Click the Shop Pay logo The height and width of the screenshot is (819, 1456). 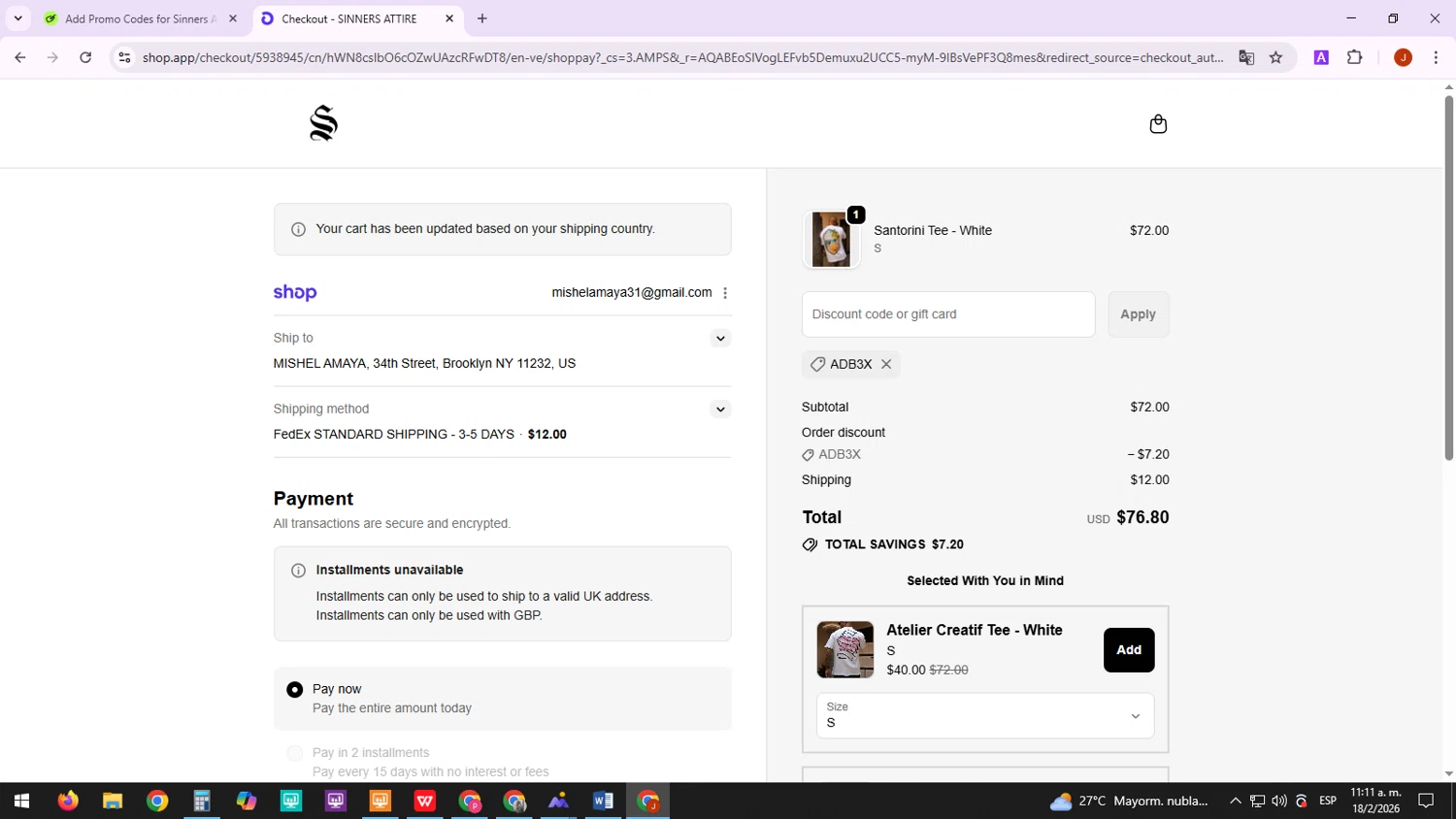click(x=295, y=292)
